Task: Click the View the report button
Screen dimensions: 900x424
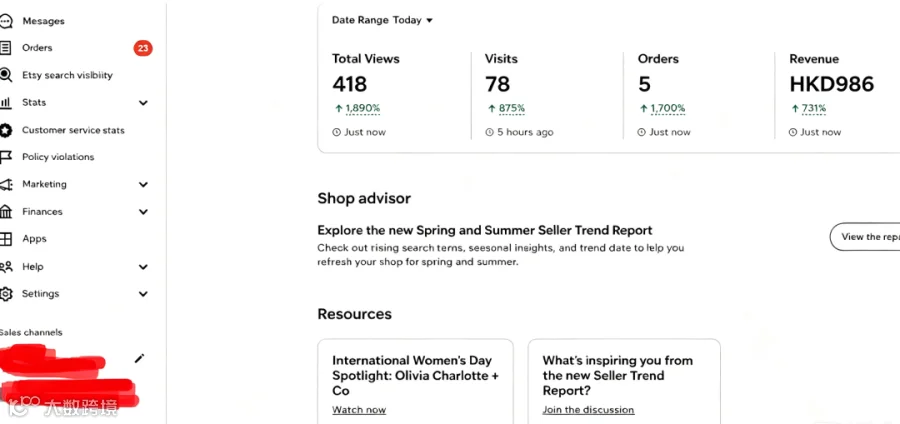Action: (x=865, y=236)
